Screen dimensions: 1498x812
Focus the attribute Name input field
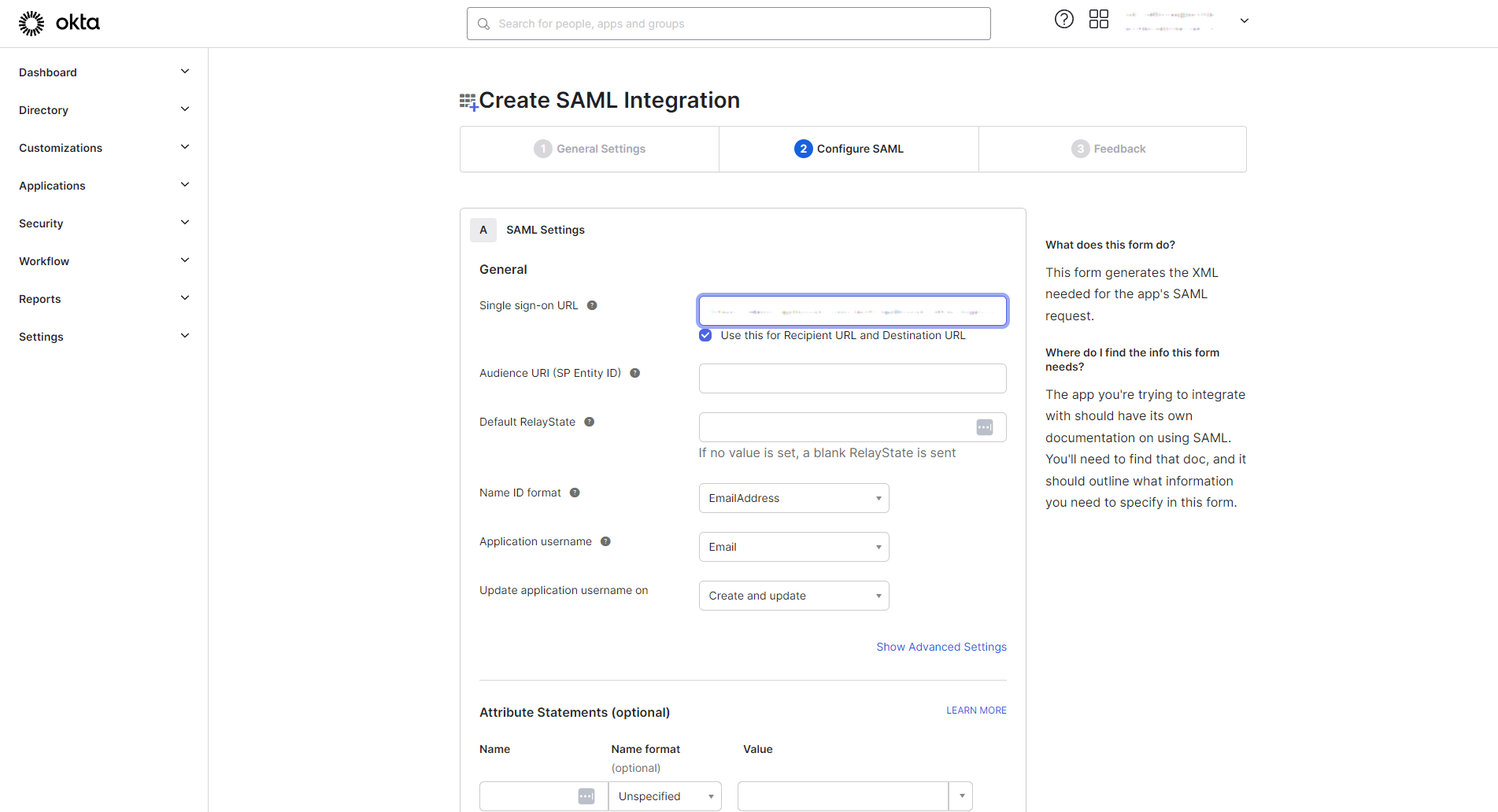tap(543, 796)
